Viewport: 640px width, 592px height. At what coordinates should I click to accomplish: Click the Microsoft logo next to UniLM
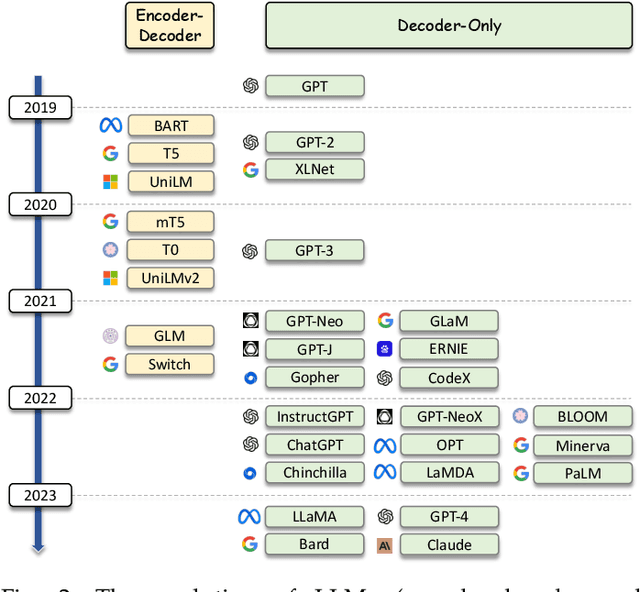click(110, 182)
